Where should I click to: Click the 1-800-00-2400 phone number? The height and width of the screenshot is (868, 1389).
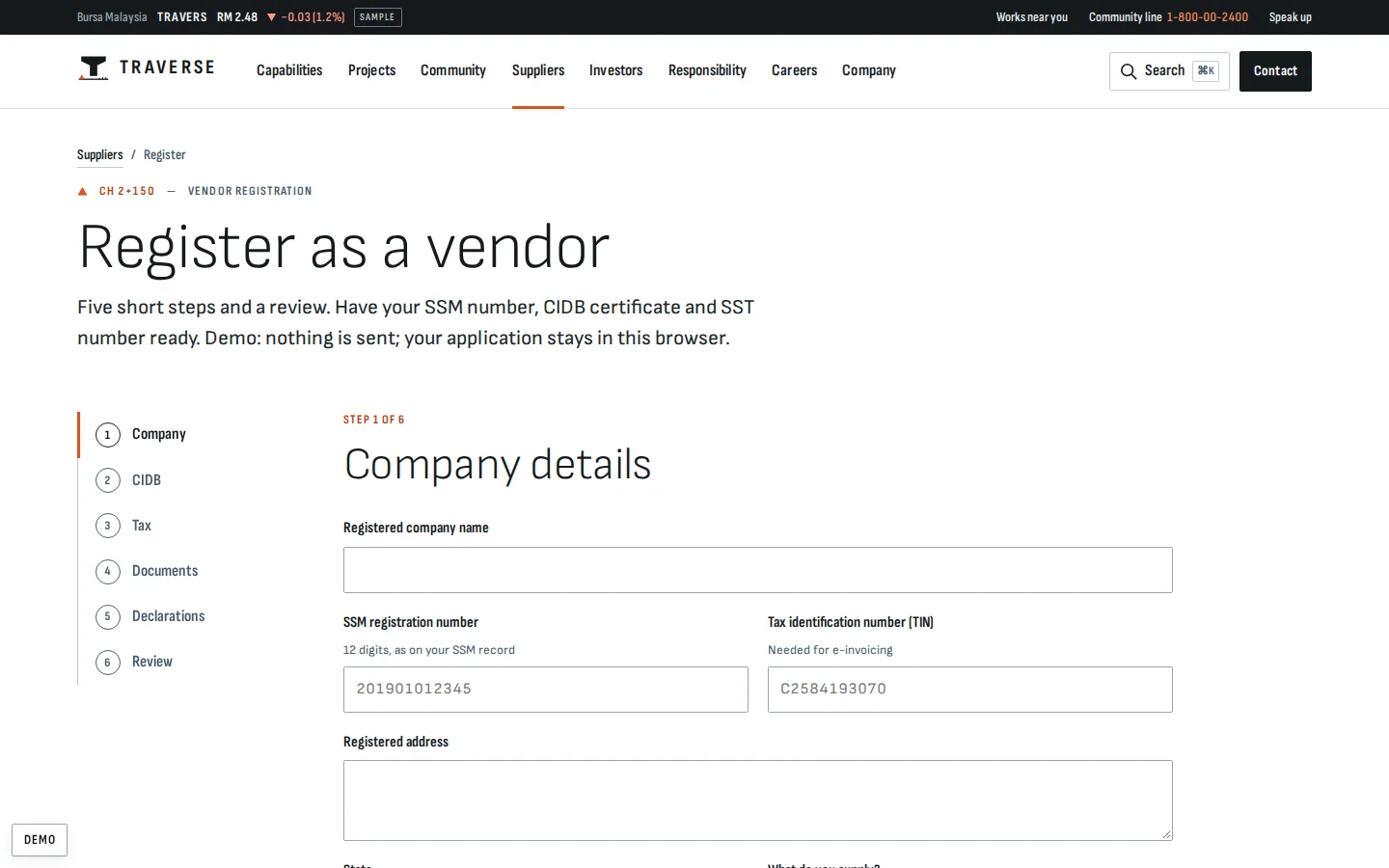[1207, 17]
